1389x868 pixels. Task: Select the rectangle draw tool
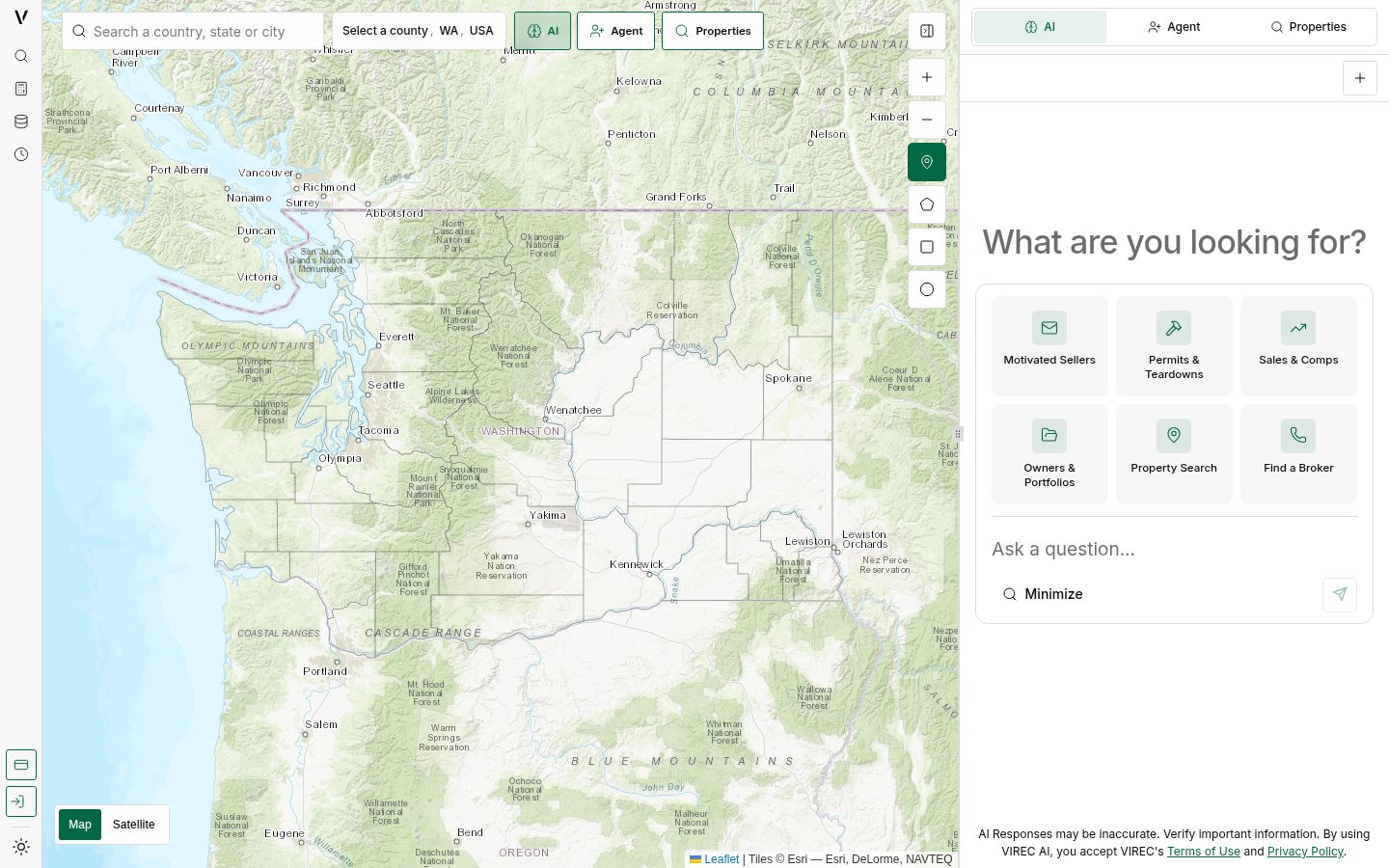[x=927, y=247]
